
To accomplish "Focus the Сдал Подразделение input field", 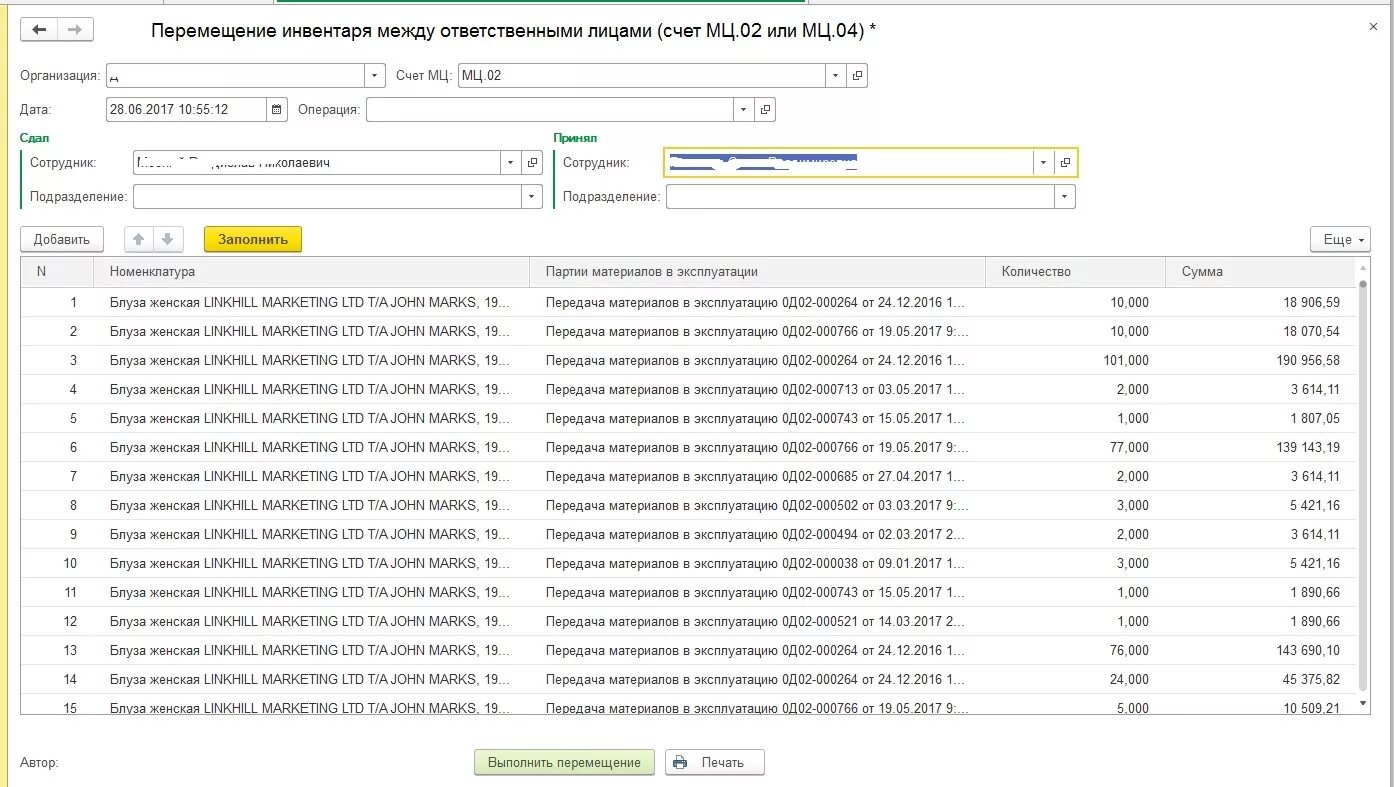I will (328, 197).
